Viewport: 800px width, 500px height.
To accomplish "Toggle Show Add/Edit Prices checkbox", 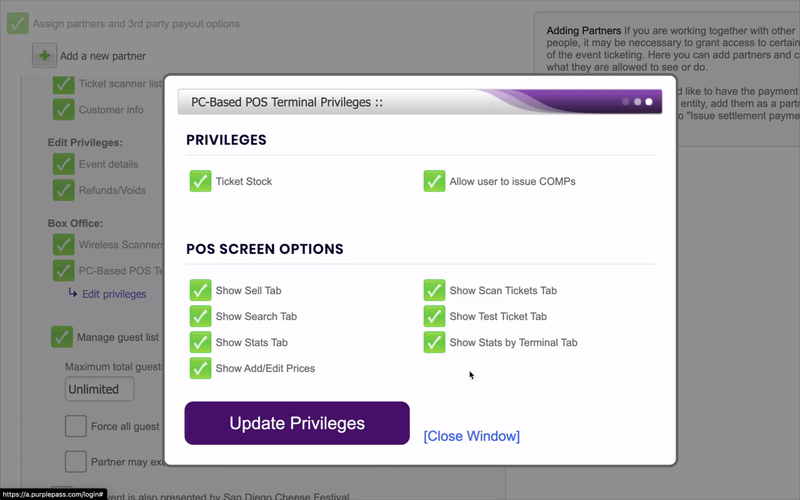I will [x=200, y=368].
